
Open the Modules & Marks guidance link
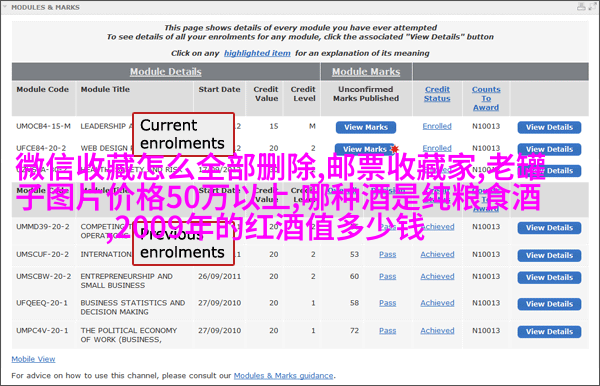tap(284, 376)
